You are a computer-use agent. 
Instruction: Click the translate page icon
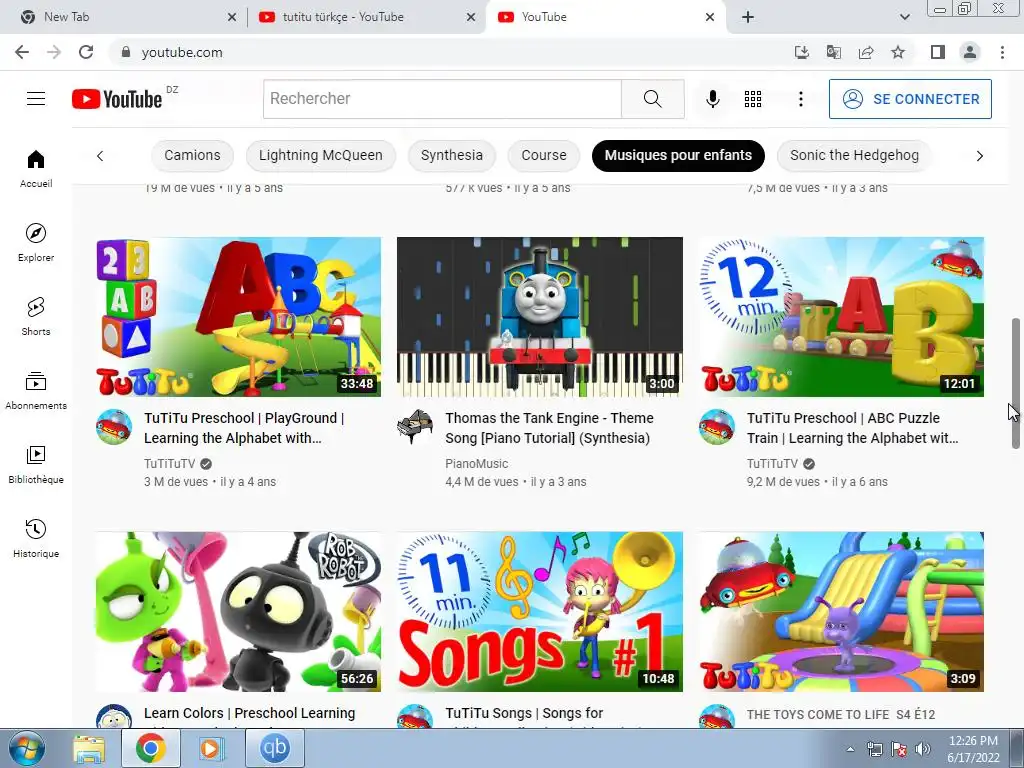coord(833,52)
